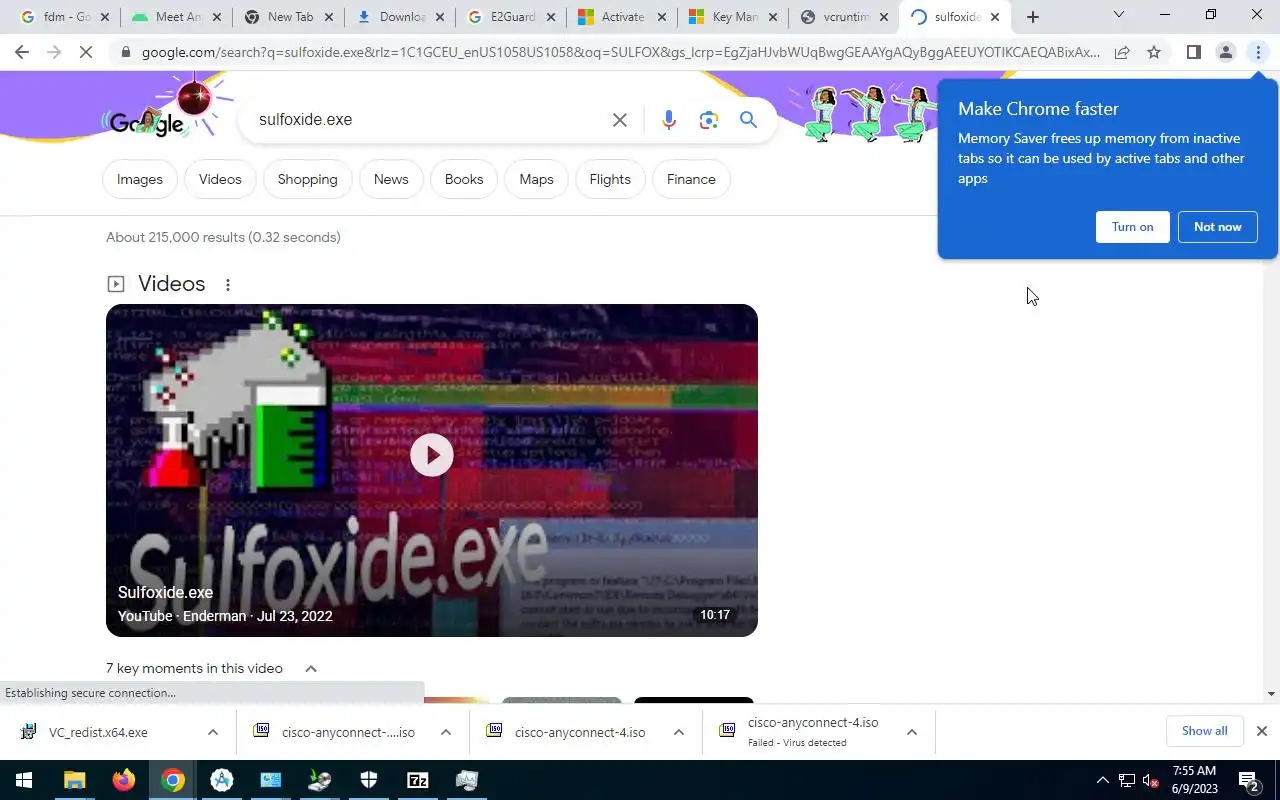Image resolution: width=1280 pixels, height=800 pixels.
Task: Submit search with magnifier icon
Action: 748,120
